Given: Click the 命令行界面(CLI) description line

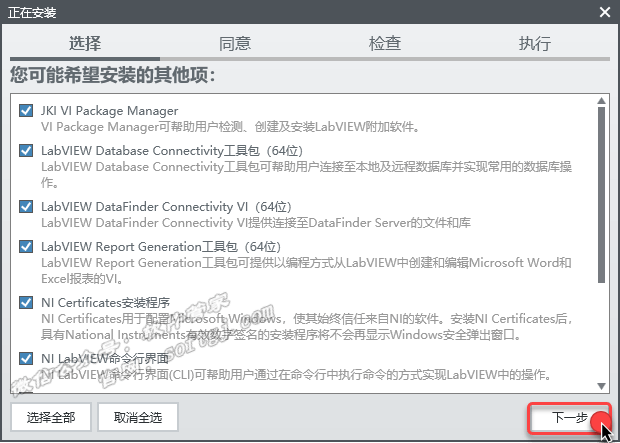Looking at the screenshot, I should pyautogui.click(x=296, y=375).
